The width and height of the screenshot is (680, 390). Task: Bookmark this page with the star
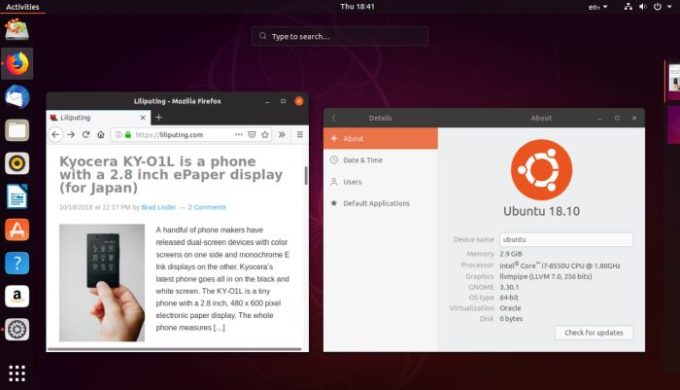click(x=265, y=134)
